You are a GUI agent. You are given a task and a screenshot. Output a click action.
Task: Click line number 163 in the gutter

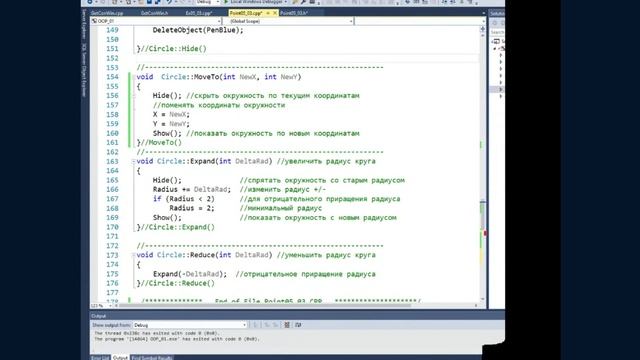pyautogui.click(x=112, y=162)
